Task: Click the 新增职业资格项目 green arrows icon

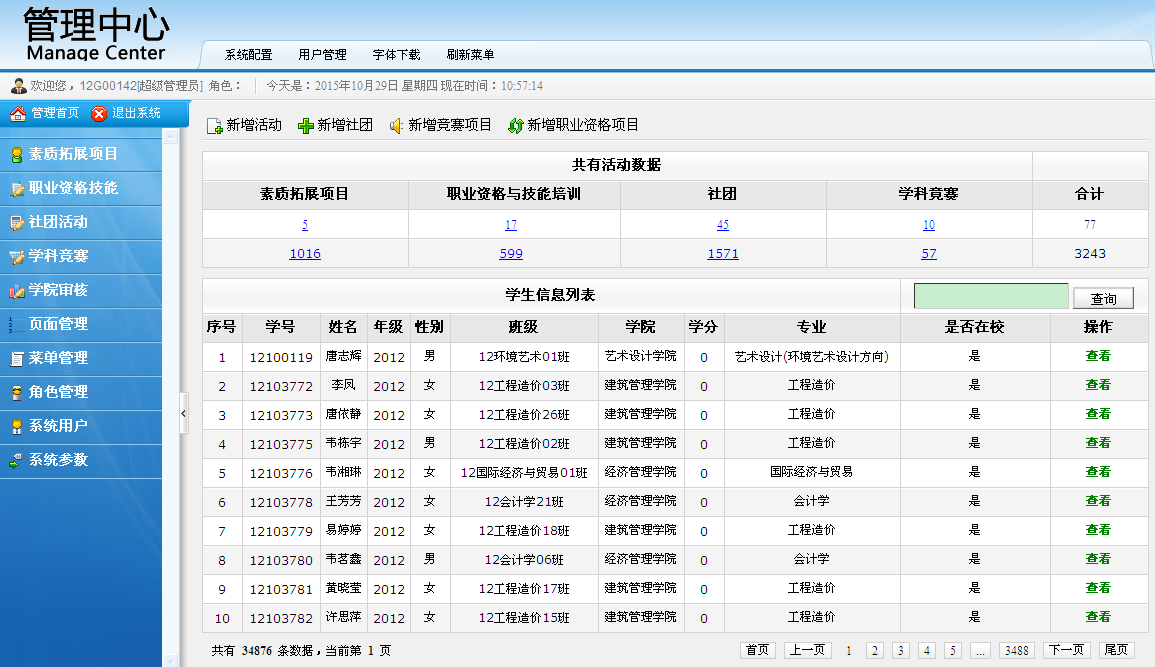Action: click(x=516, y=126)
